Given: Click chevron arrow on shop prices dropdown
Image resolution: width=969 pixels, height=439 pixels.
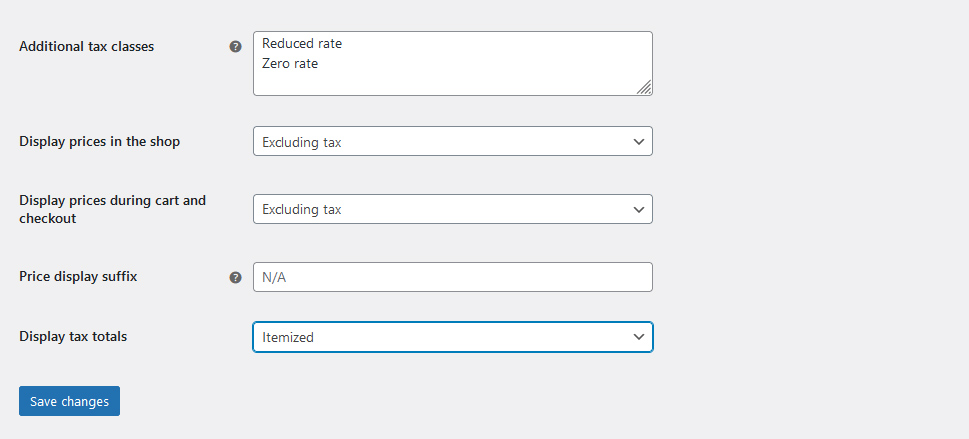Looking at the screenshot, I should (x=639, y=142).
